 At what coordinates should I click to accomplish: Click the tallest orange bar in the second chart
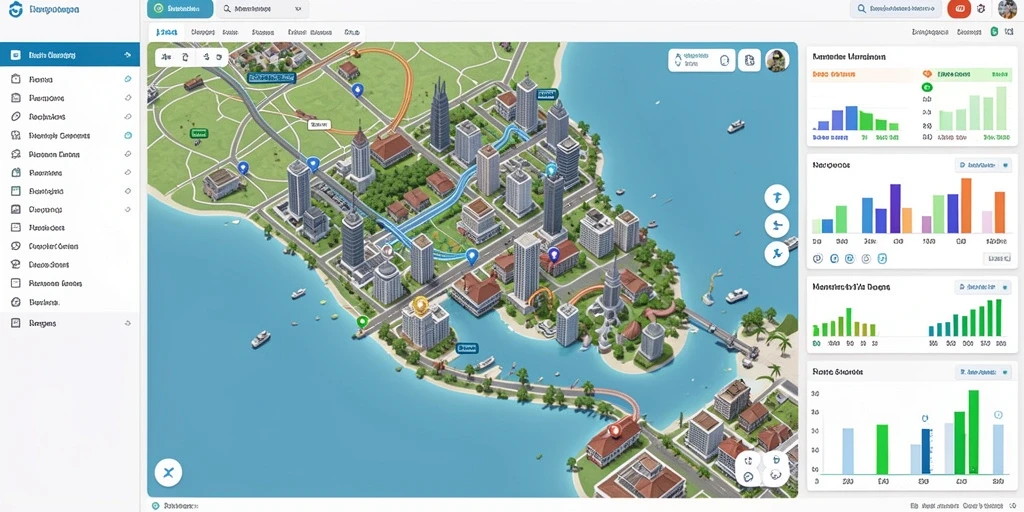966,206
